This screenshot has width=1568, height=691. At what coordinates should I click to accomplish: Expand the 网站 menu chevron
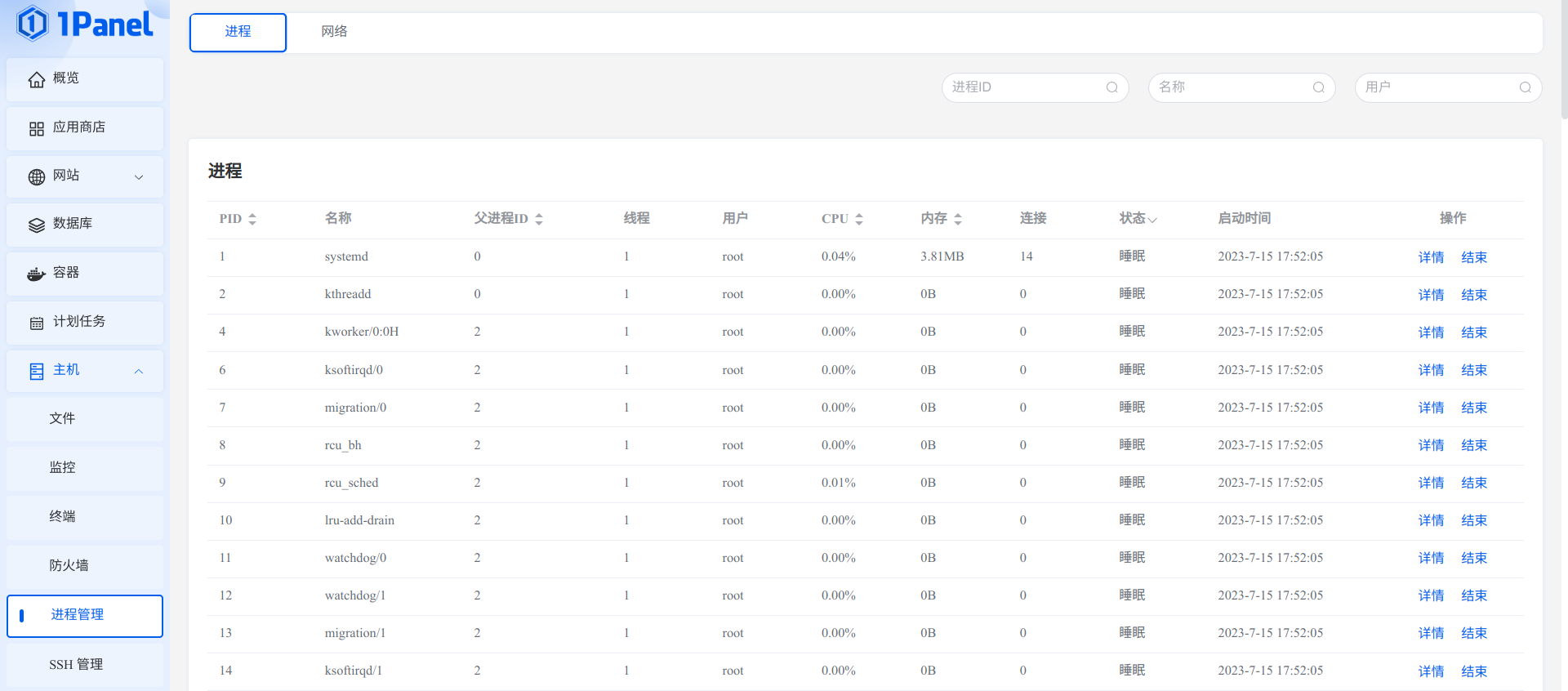[139, 176]
